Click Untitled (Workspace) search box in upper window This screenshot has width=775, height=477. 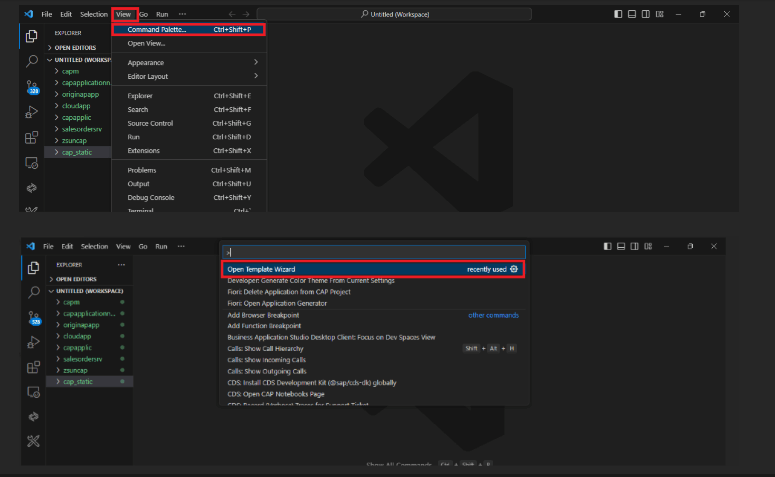coord(394,14)
